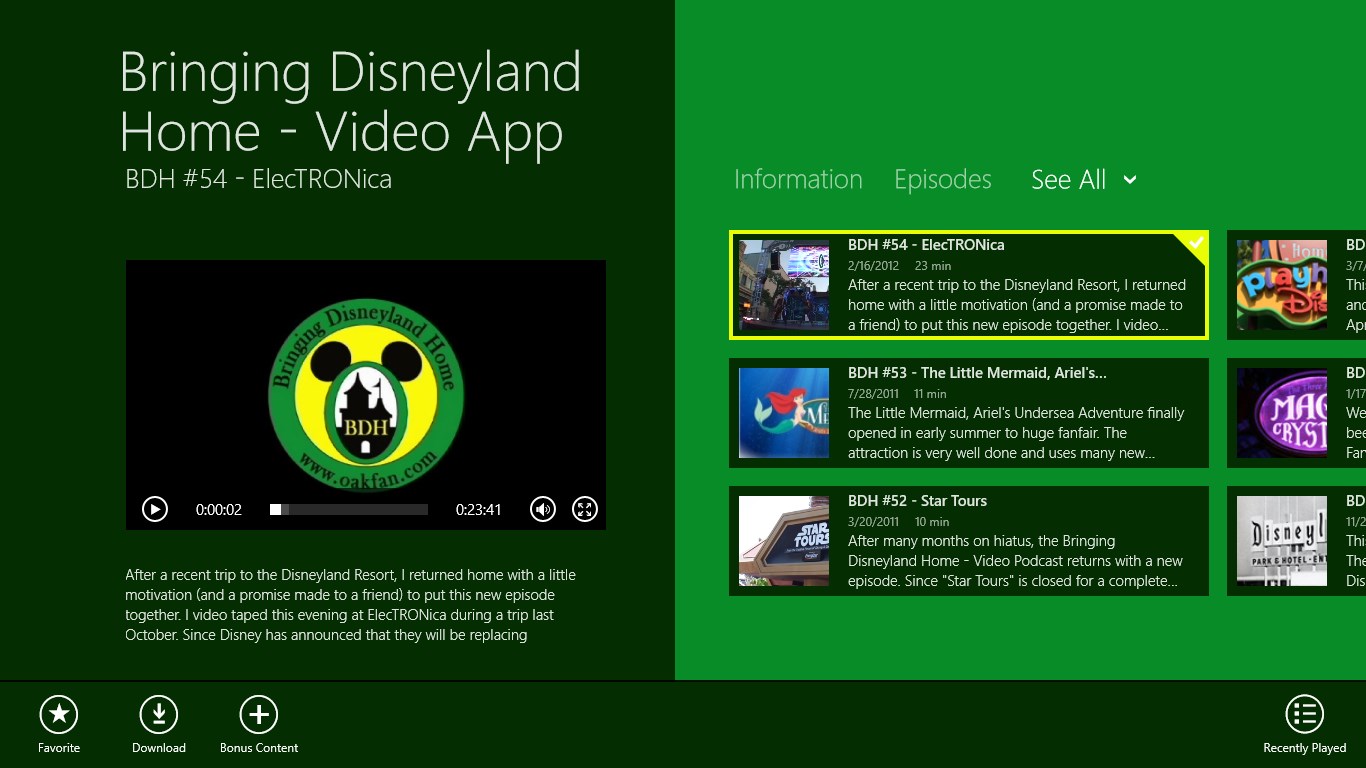Click the selected checkmark on BDH #54 tile
Image resolution: width=1366 pixels, height=768 pixels.
[x=1194, y=242]
